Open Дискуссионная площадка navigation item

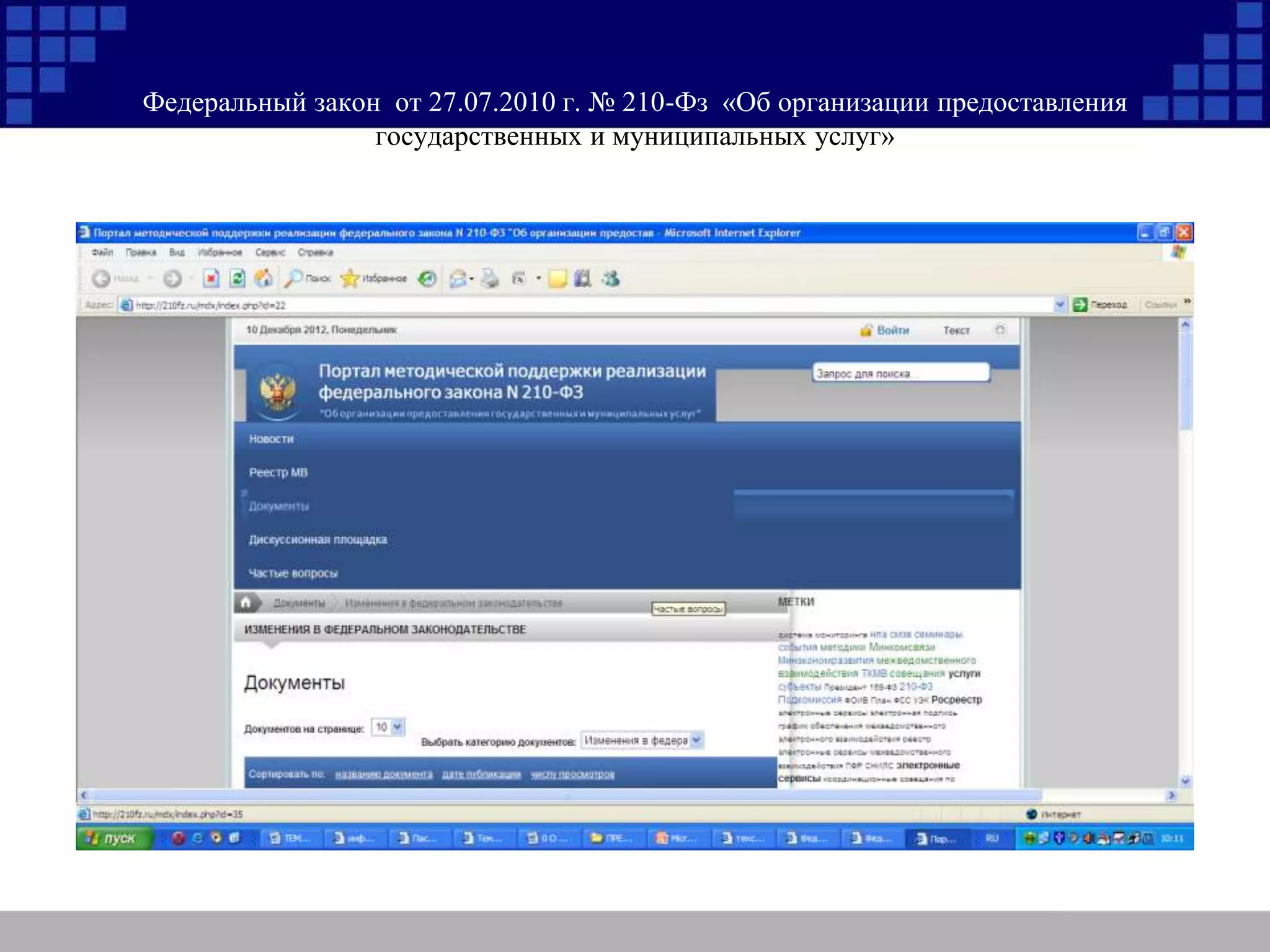(x=318, y=539)
